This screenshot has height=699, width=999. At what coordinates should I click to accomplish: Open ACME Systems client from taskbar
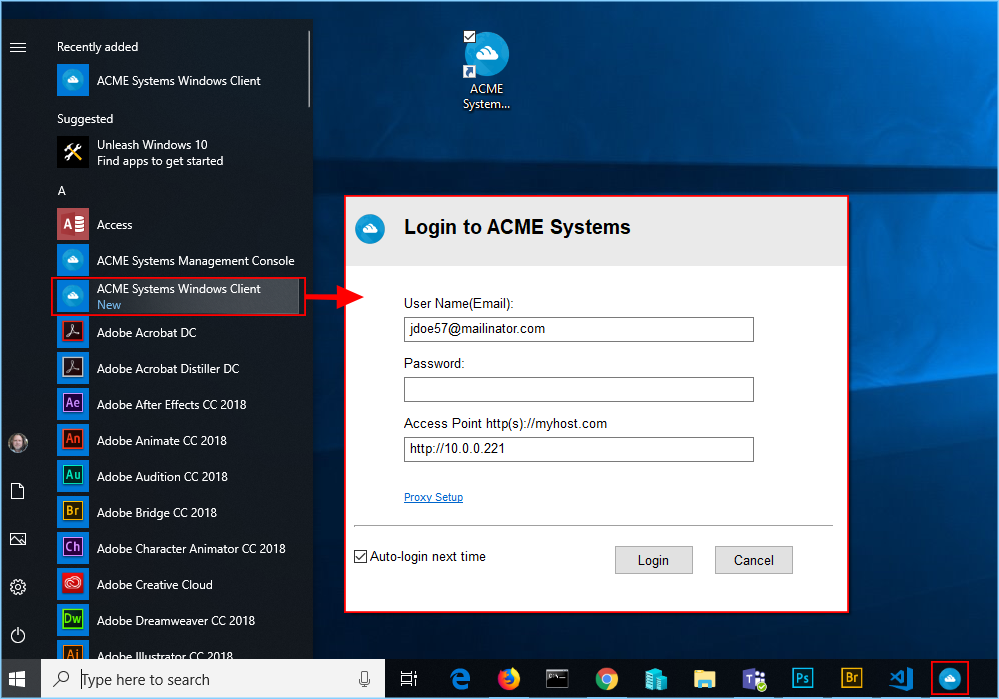pyautogui.click(x=950, y=679)
